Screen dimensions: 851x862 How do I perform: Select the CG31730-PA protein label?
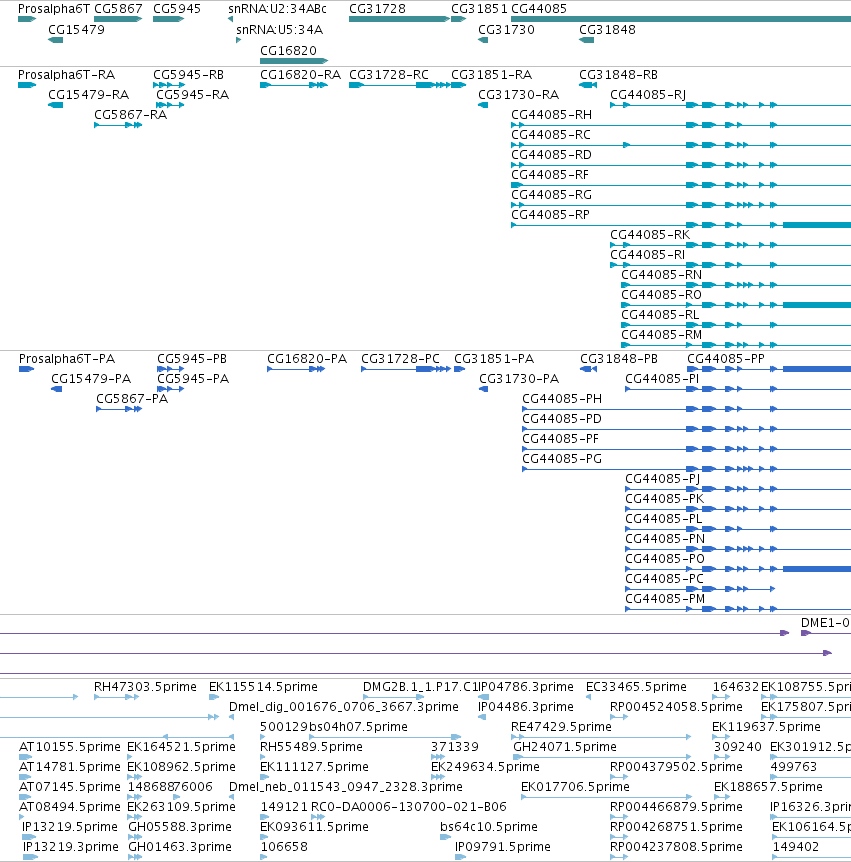pos(519,379)
